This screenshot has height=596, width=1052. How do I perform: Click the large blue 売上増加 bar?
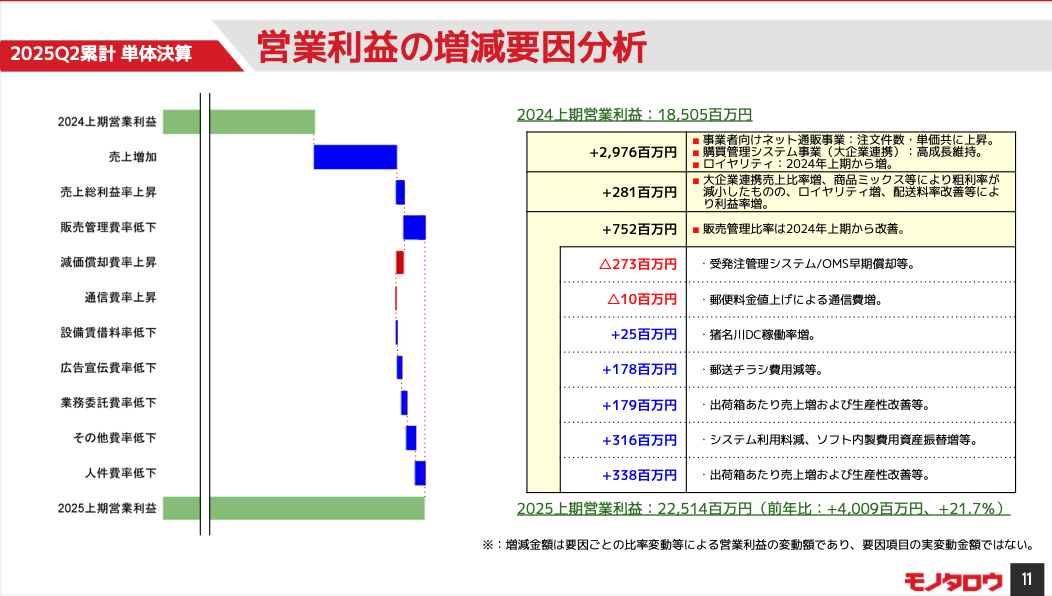(x=356, y=157)
